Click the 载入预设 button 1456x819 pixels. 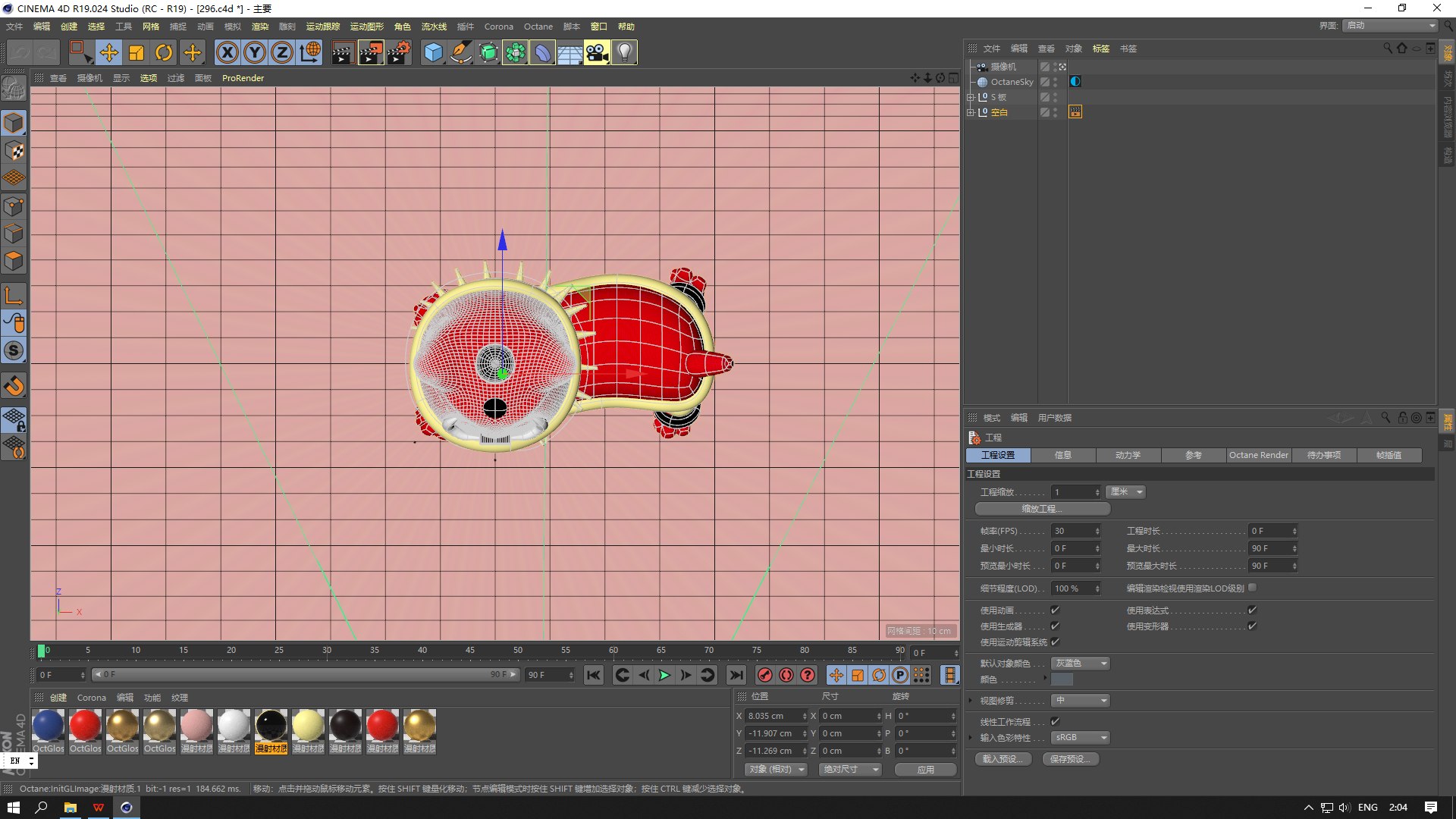click(1003, 759)
